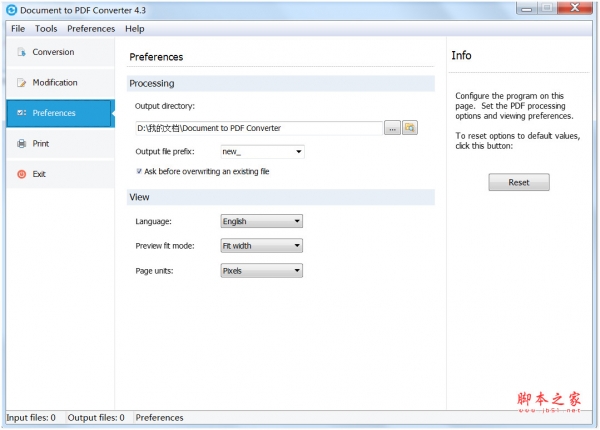This screenshot has height=430, width=600.
Task: Click the View section header
Action: (x=281, y=197)
